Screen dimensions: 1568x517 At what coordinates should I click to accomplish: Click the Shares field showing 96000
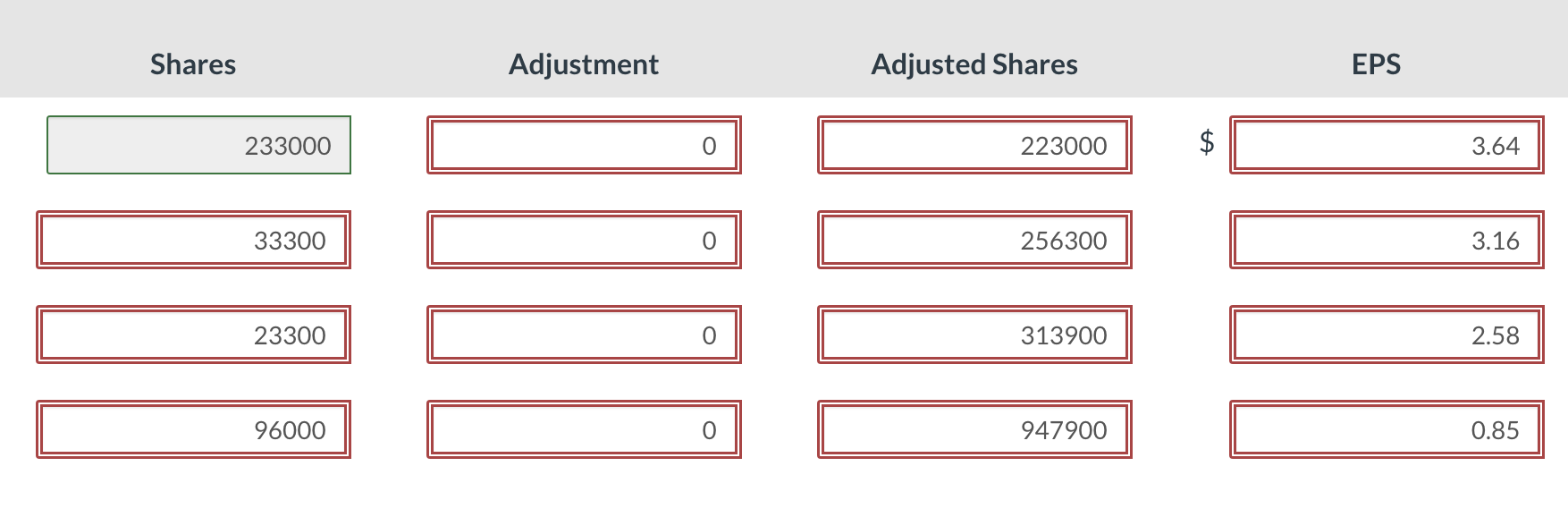click(193, 428)
